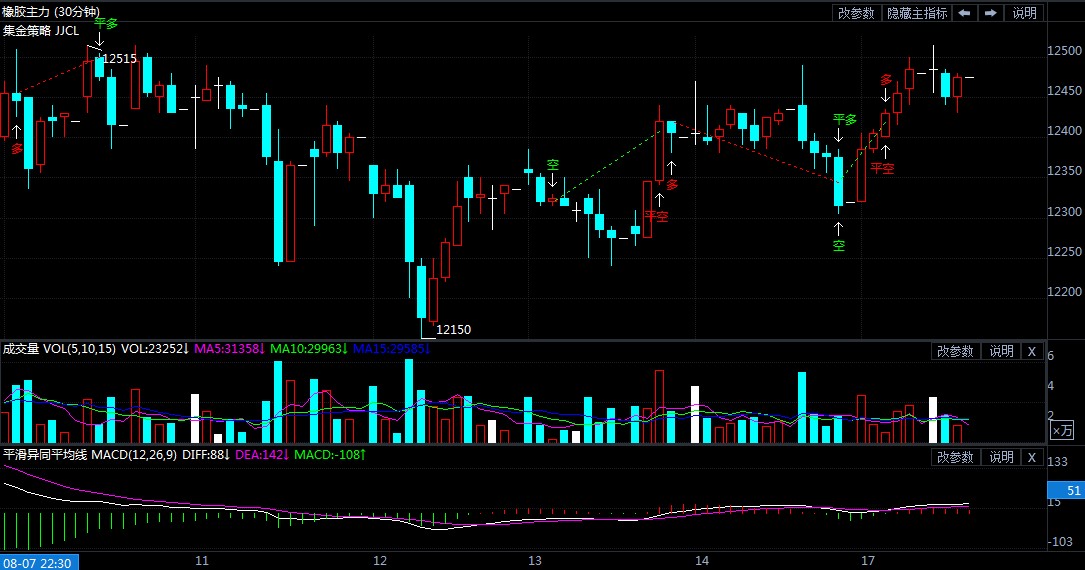Click the 12500 price axis label
The width and height of the screenshot is (1085, 570).
pos(1064,50)
